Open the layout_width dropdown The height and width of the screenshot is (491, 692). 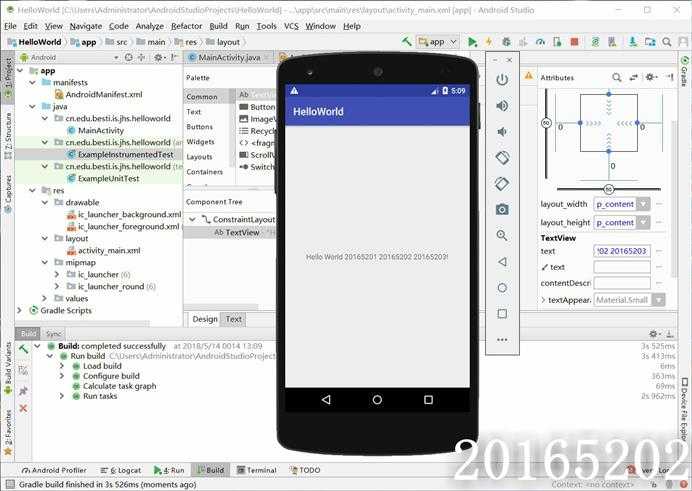point(644,204)
